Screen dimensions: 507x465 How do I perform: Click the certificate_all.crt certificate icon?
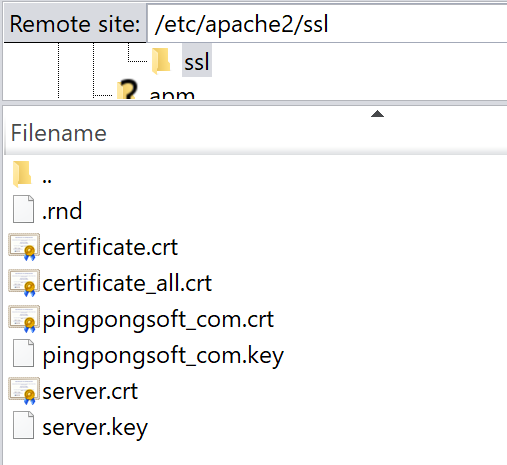click(24, 283)
